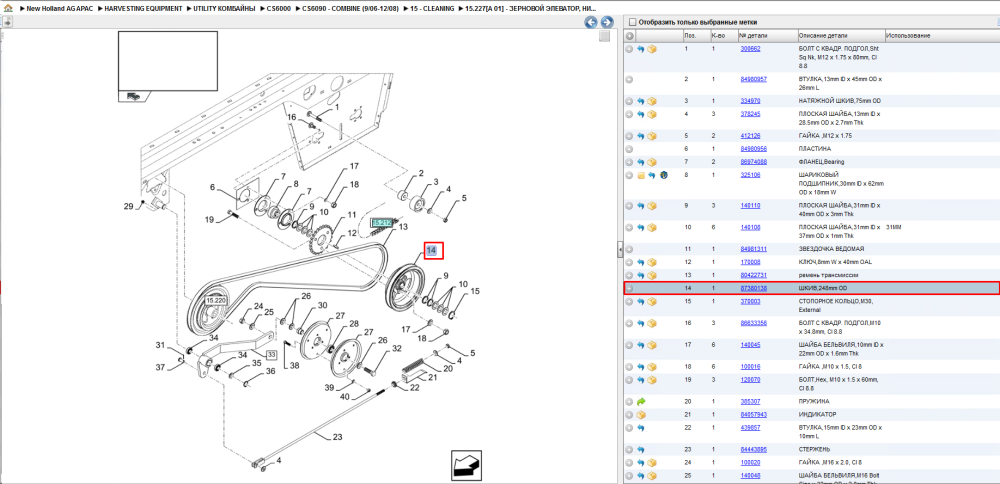The image size is (1000, 484).
Task: Click the box icon for part 86633356
Action: 652,323
